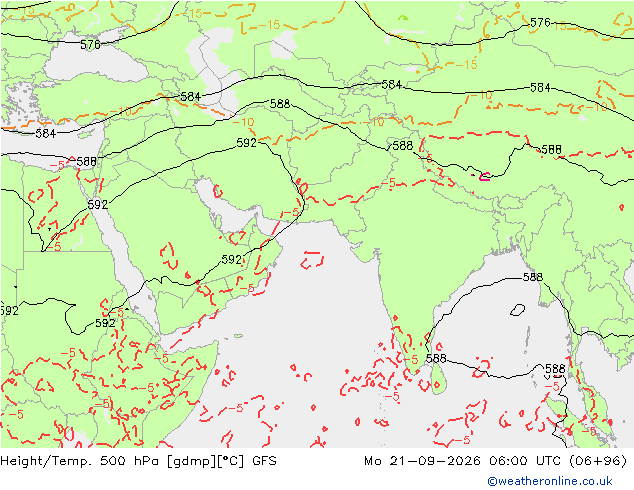Click the 588 label over northern Iran

[x=280, y=104]
